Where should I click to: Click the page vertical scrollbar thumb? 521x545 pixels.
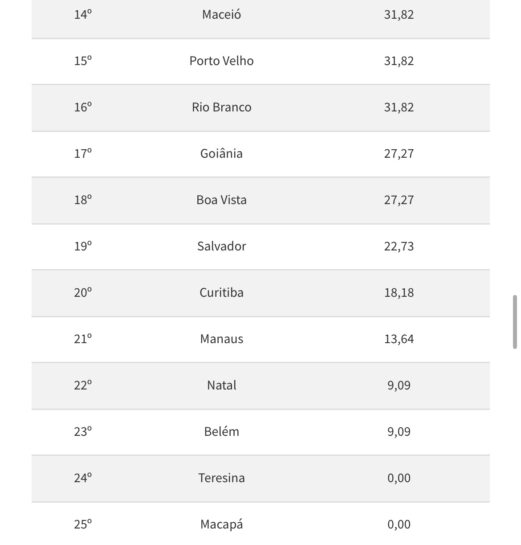(515, 322)
